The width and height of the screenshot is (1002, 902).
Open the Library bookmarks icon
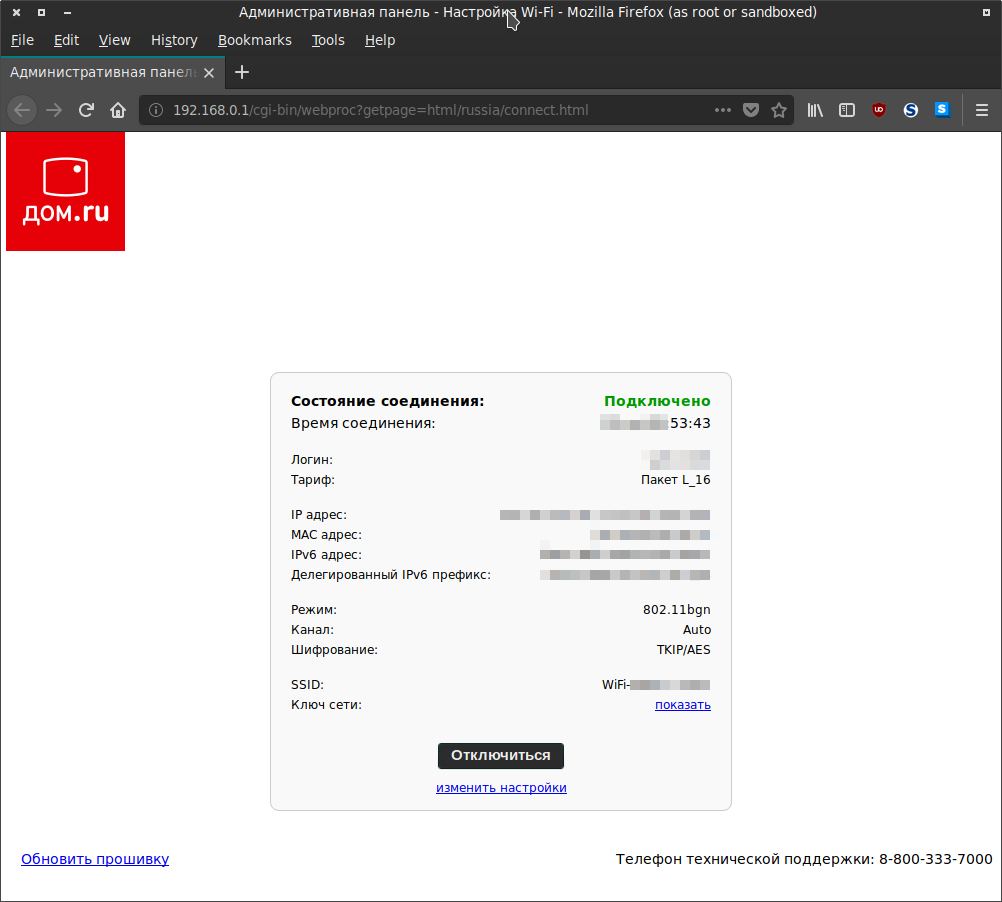coord(816,110)
